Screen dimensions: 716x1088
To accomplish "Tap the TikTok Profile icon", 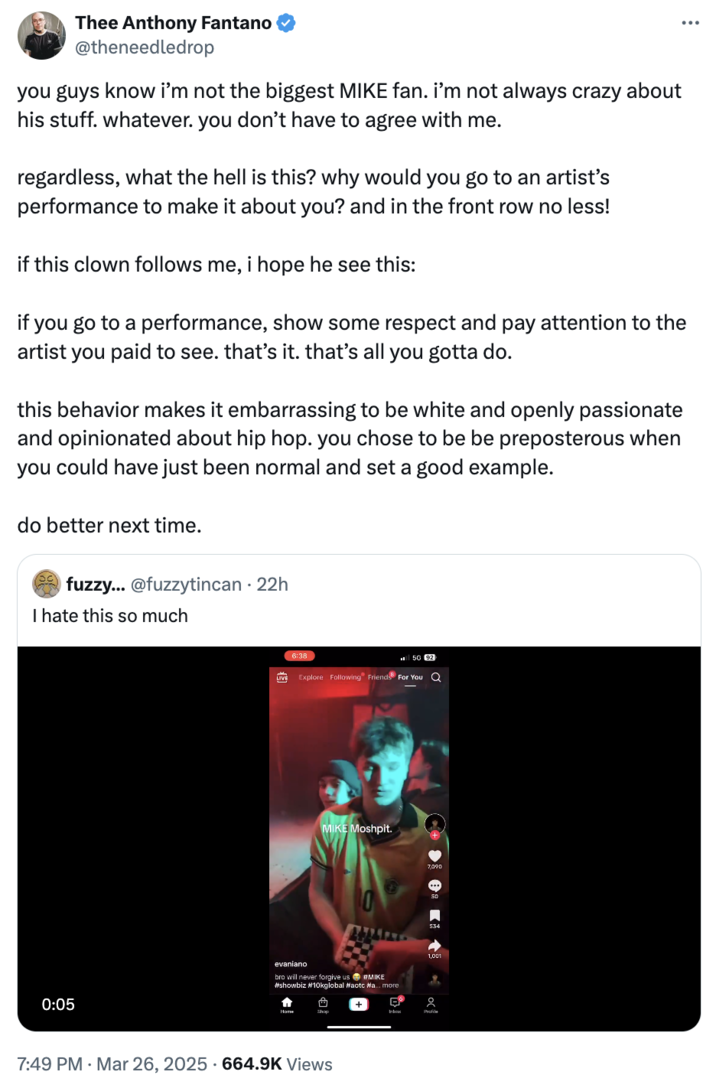I will point(431,1003).
